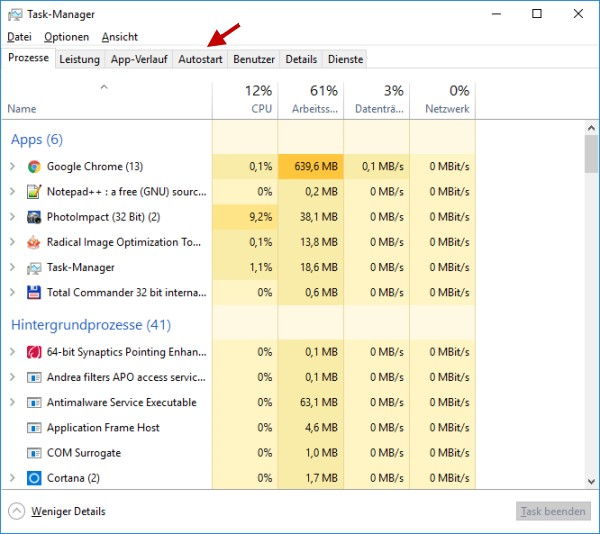This screenshot has height=534, width=600.
Task: Expand the Antimalware Service Executable entry
Action: point(12,402)
